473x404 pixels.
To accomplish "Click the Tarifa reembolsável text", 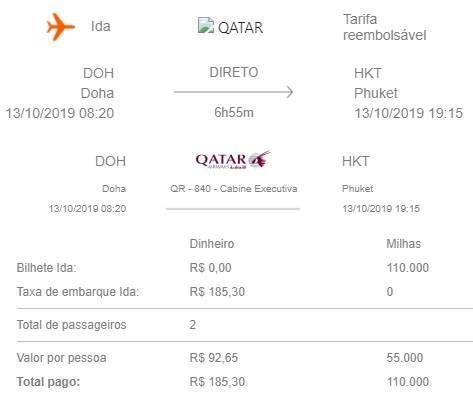I will pos(384,27).
